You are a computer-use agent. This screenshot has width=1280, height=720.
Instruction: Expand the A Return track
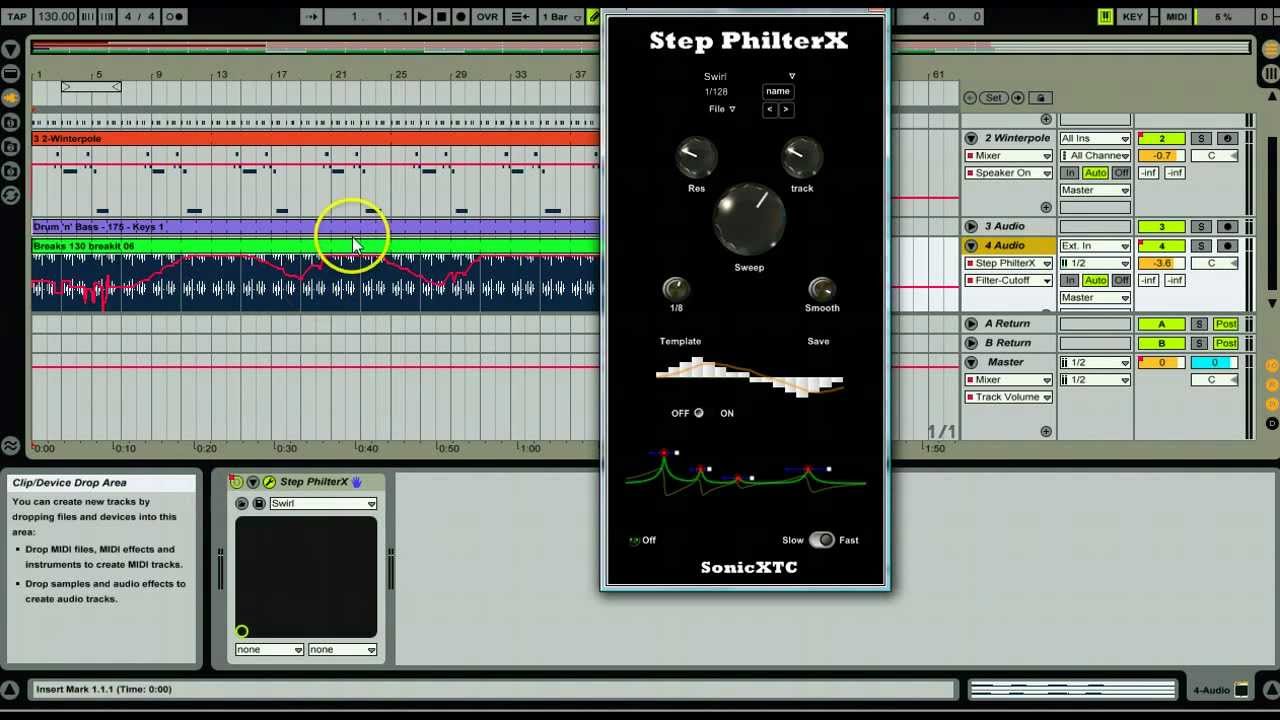coord(971,324)
